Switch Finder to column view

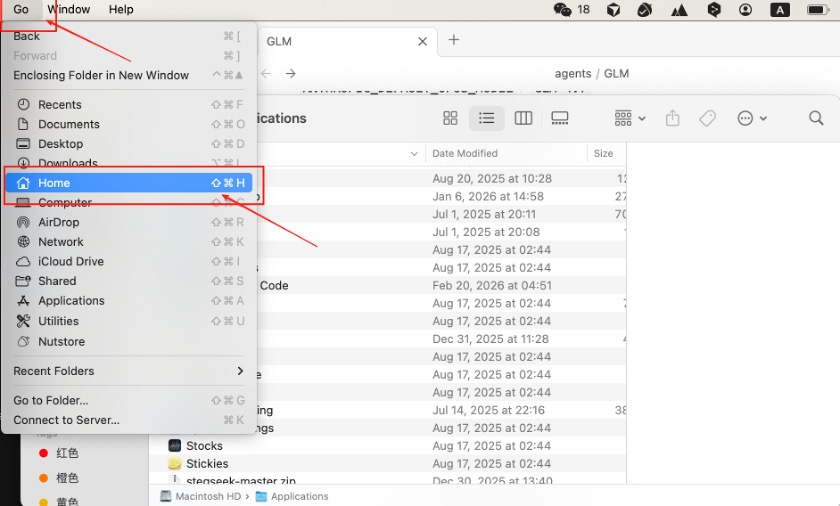(x=523, y=118)
